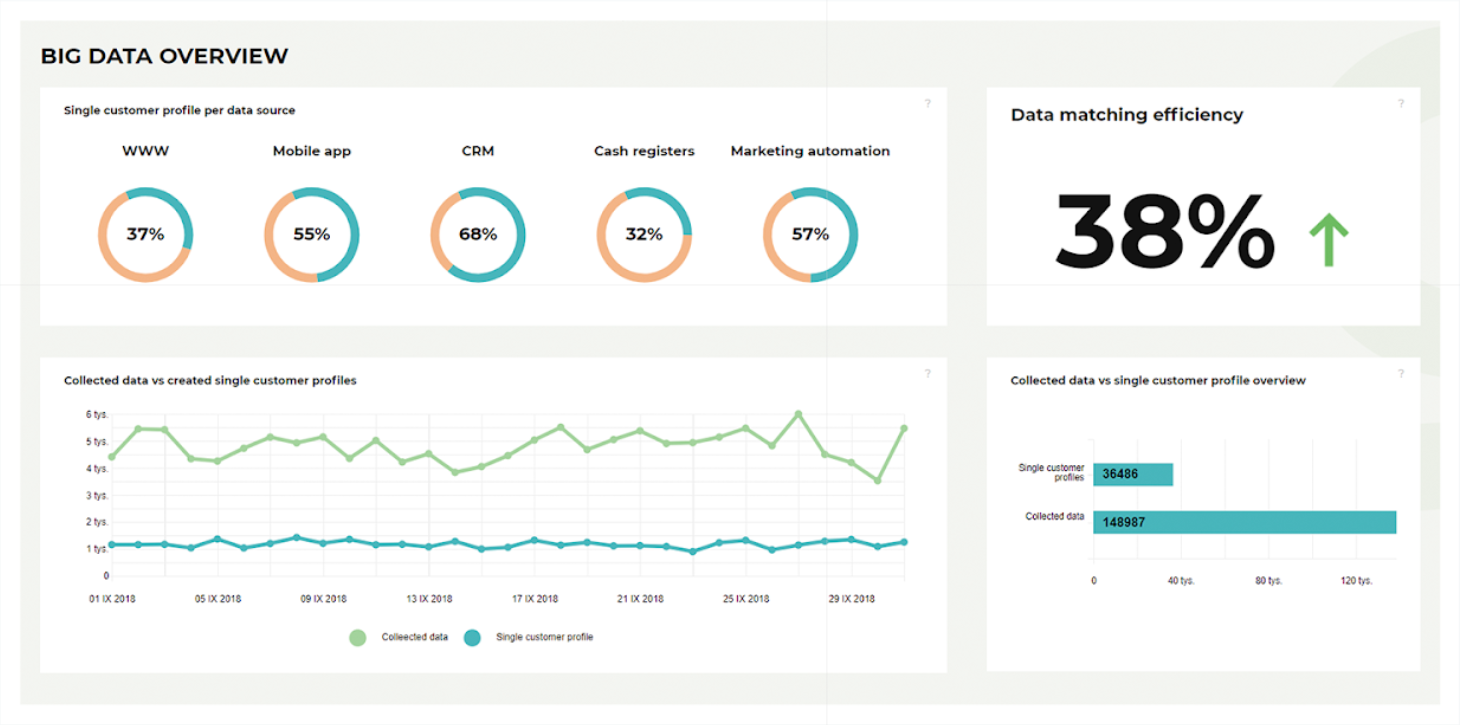Click the '1 tys.' y-axis label
1460x725 pixels.
97,549
